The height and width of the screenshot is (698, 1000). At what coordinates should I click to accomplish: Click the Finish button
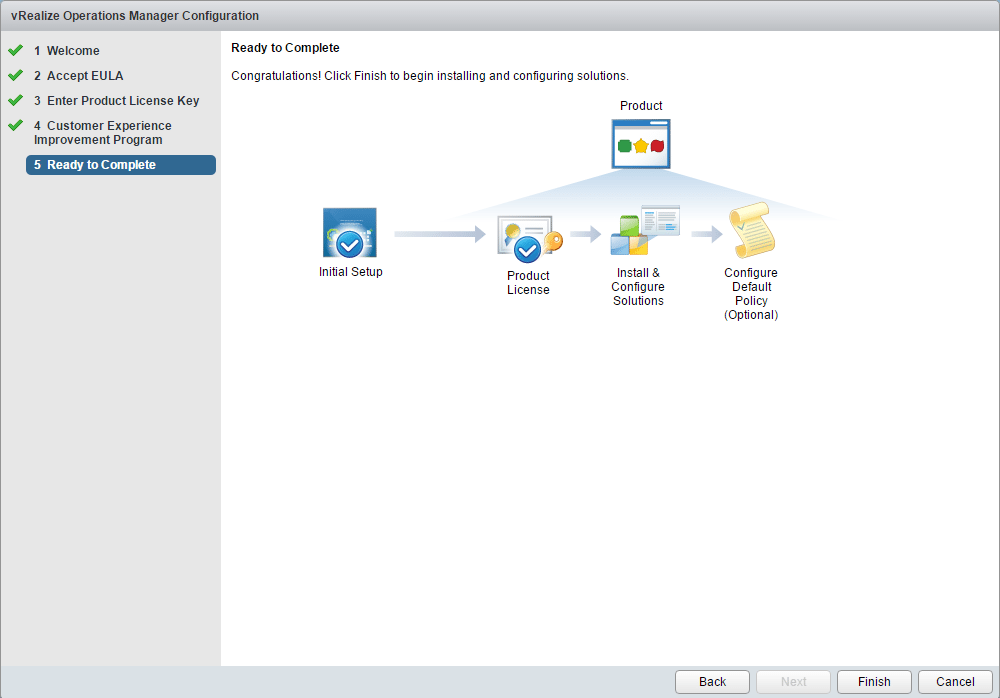[x=874, y=681]
